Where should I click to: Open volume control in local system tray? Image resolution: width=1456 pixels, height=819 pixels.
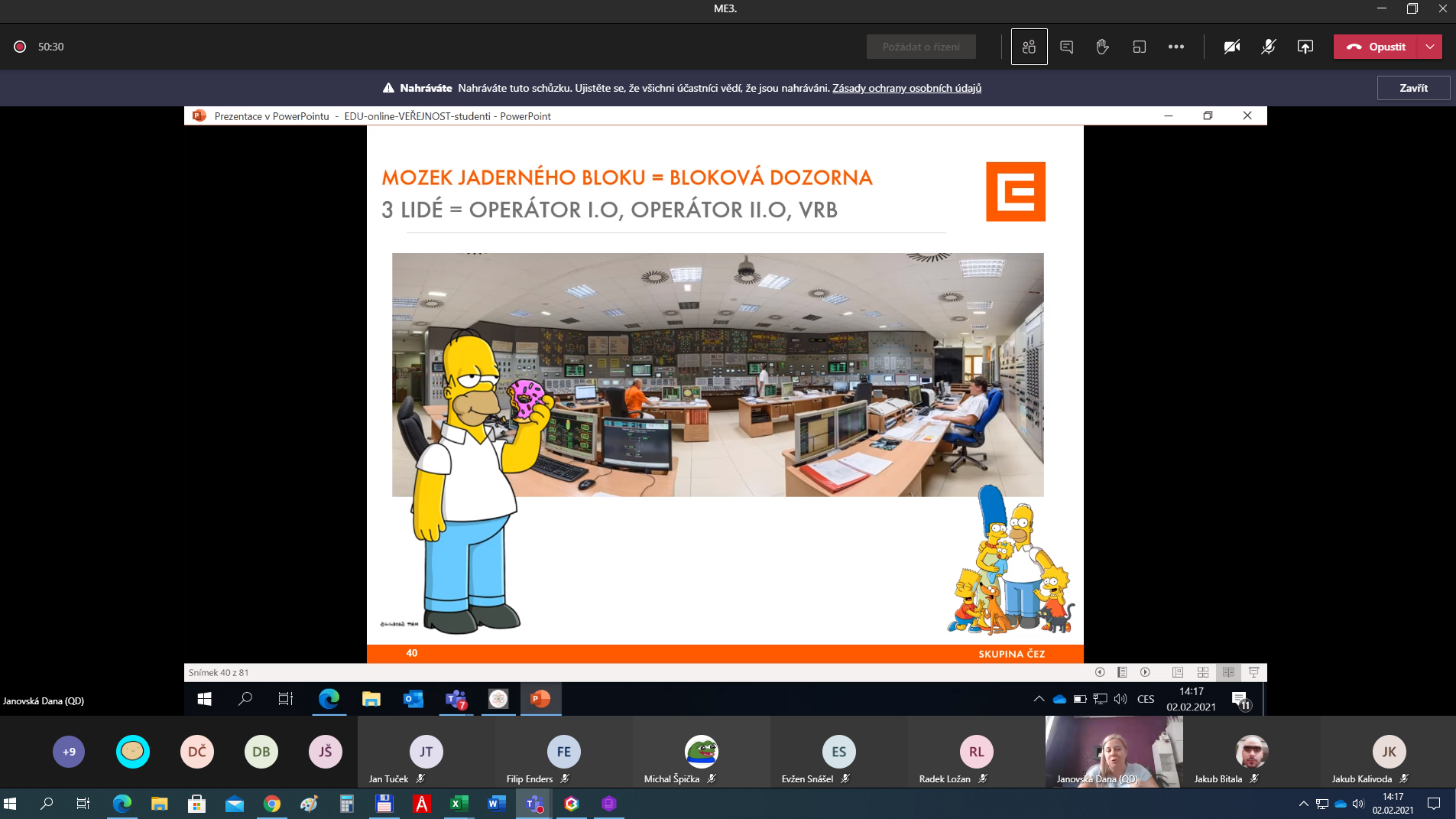1358,804
